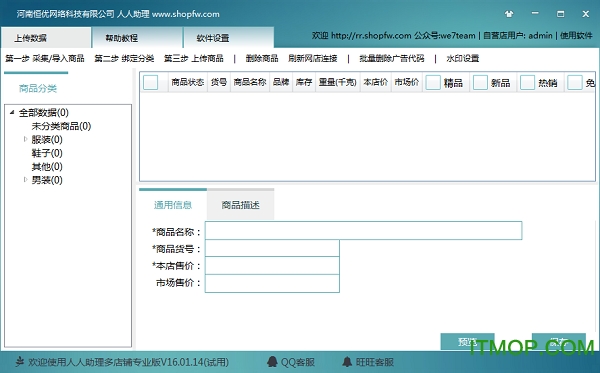The width and height of the screenshot is (600, 373).
Task: Click the 商品状态 column header
Action: tap(188, 82)
